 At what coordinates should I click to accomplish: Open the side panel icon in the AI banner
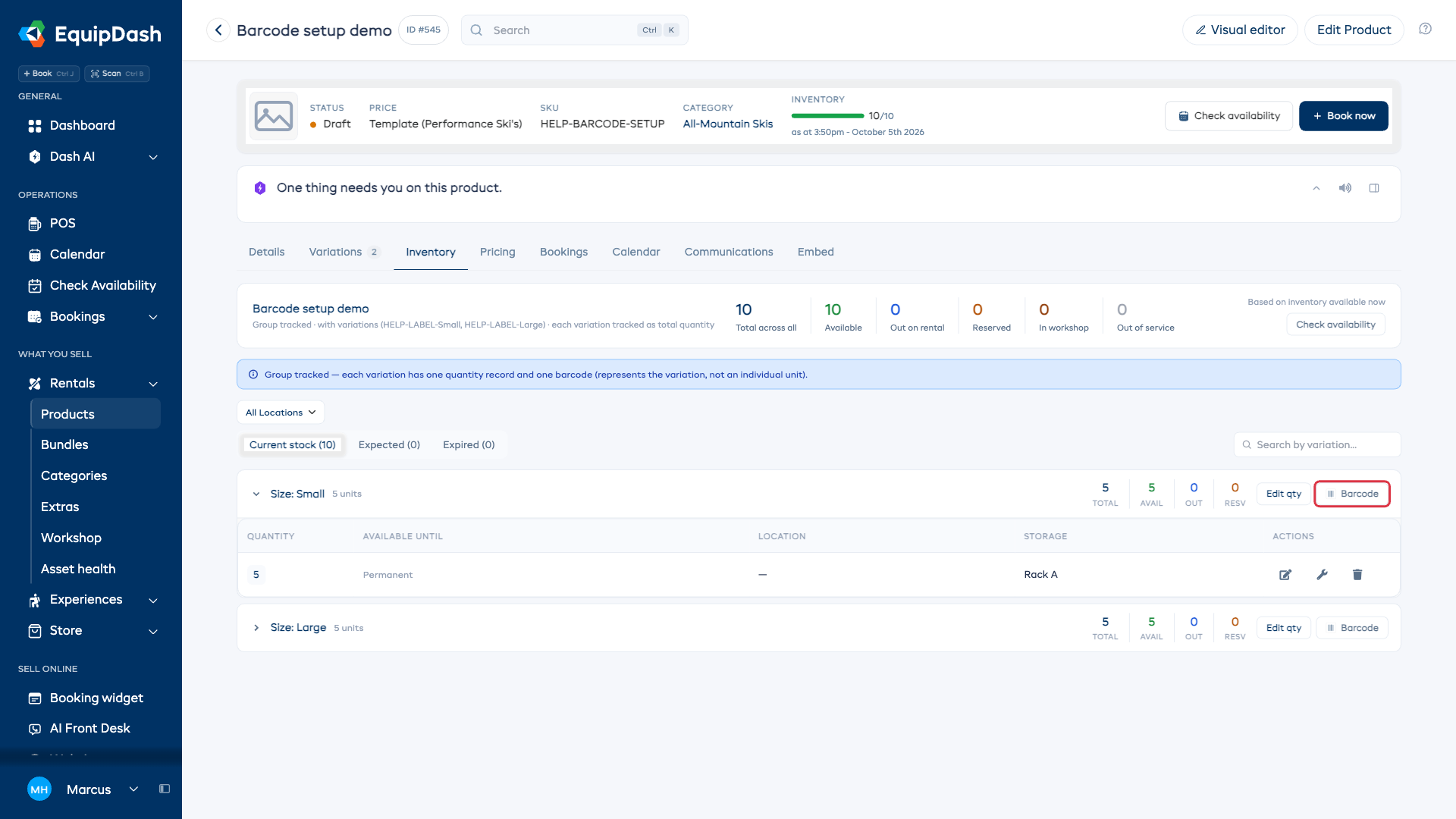[1374, 188]
